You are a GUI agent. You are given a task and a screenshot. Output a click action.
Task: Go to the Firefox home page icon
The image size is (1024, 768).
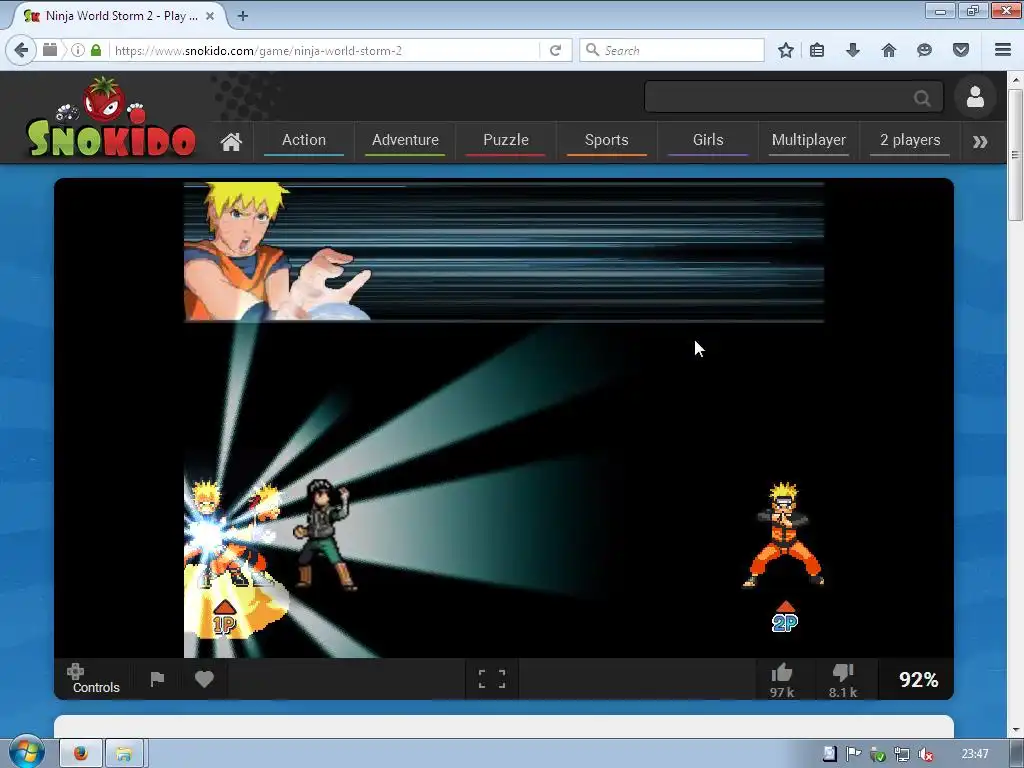pos(889,50)
